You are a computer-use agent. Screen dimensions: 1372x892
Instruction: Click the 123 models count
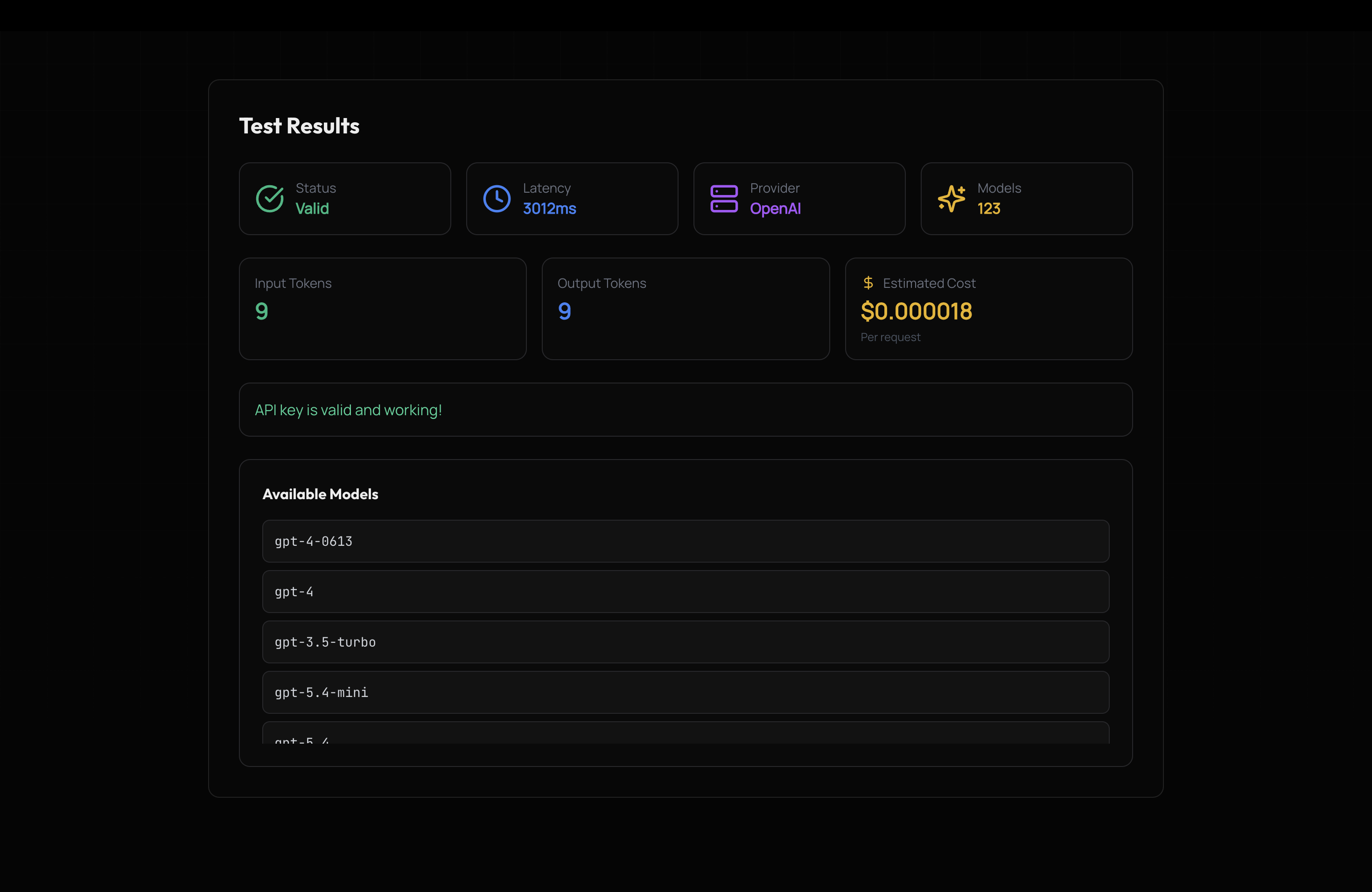988,209
